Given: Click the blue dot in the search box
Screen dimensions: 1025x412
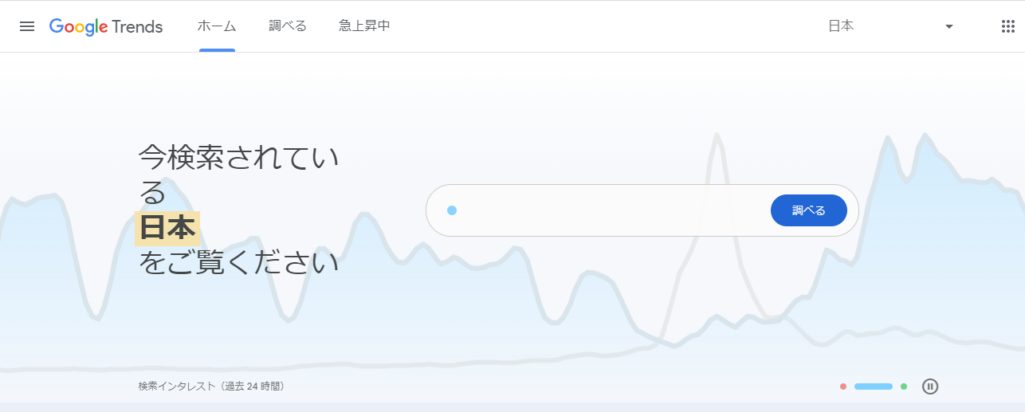Looking at the screenshot, I should click(452, 210).
